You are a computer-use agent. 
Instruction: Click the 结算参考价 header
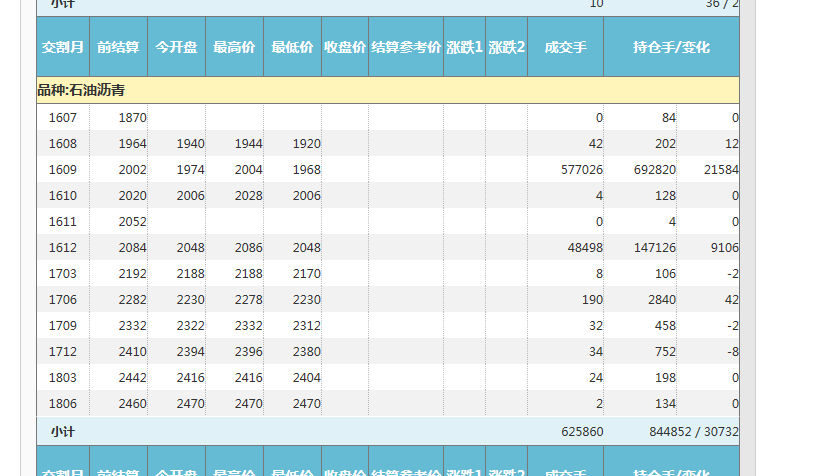point(406,47)
